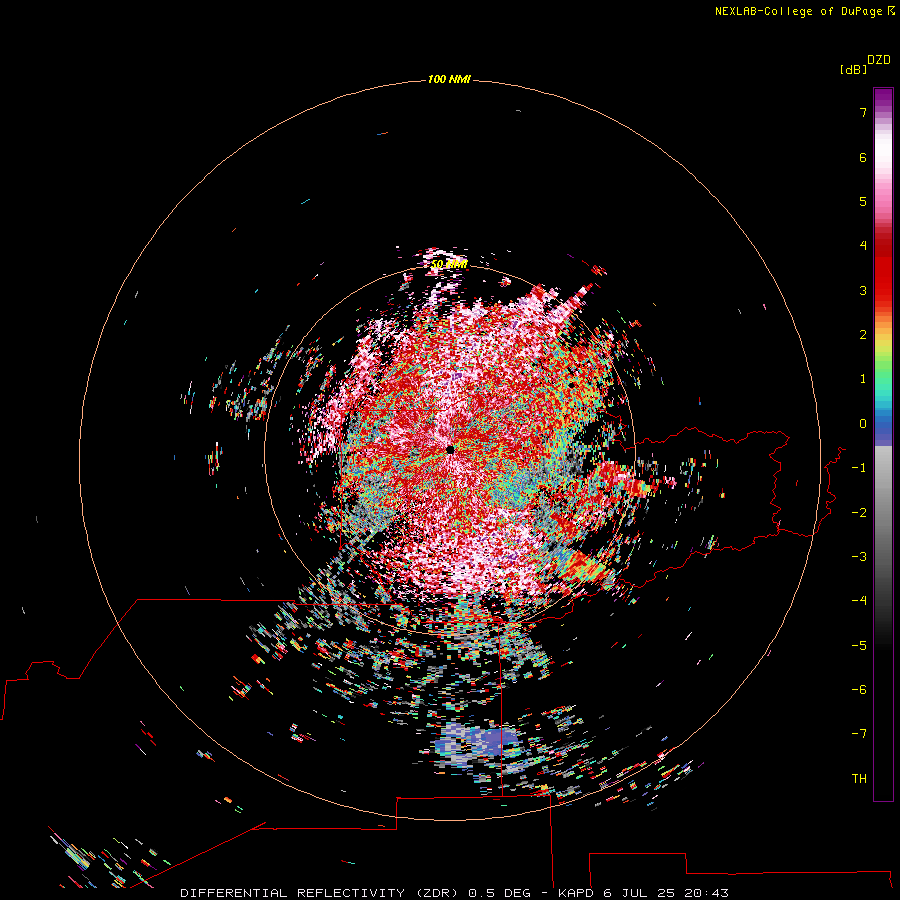Screen dimensions: 900x900
Task: Click the 50 NMI range ring label
Action: click(449, 264)
